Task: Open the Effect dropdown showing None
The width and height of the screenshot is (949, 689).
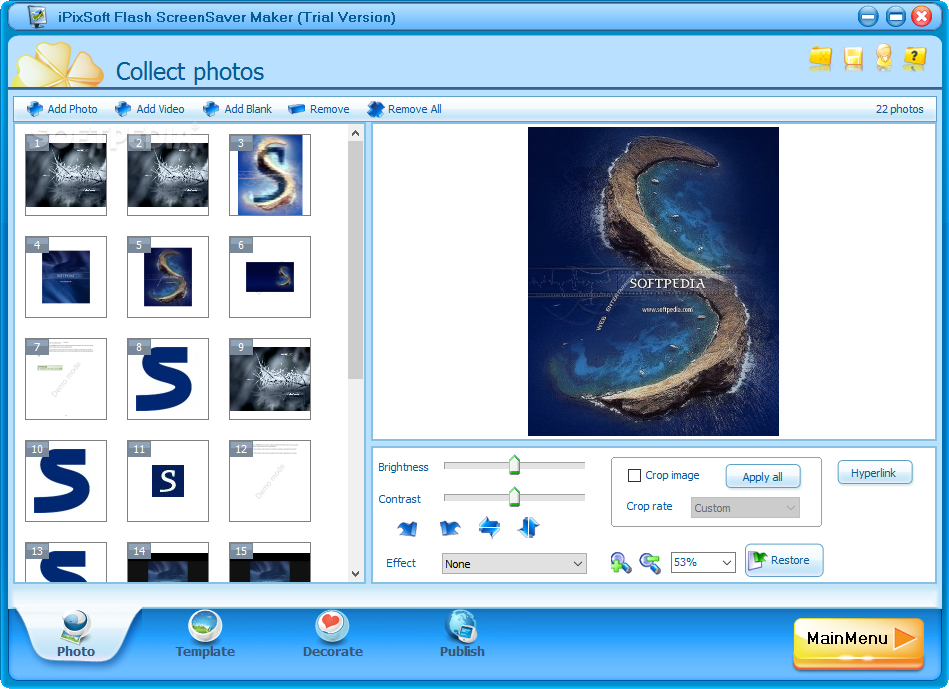Action: tap(514, 564)
